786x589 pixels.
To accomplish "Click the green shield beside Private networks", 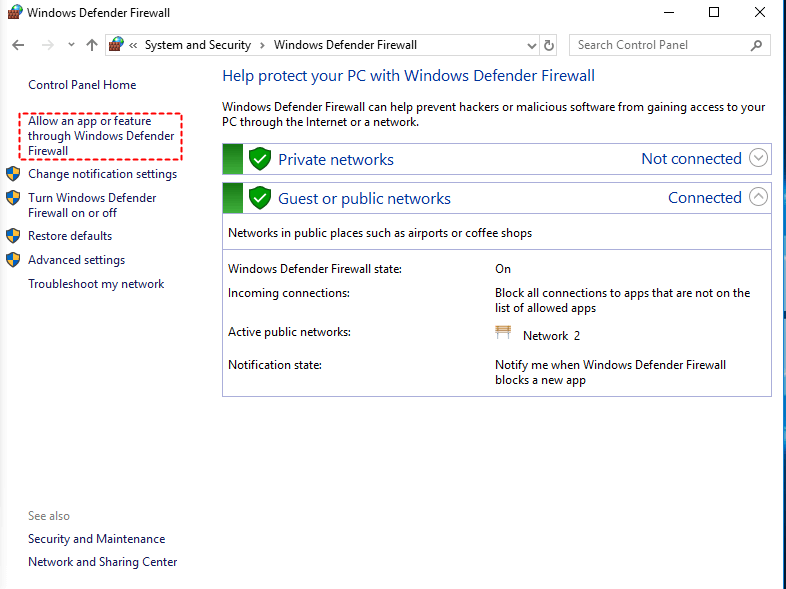I will [260, 159].
